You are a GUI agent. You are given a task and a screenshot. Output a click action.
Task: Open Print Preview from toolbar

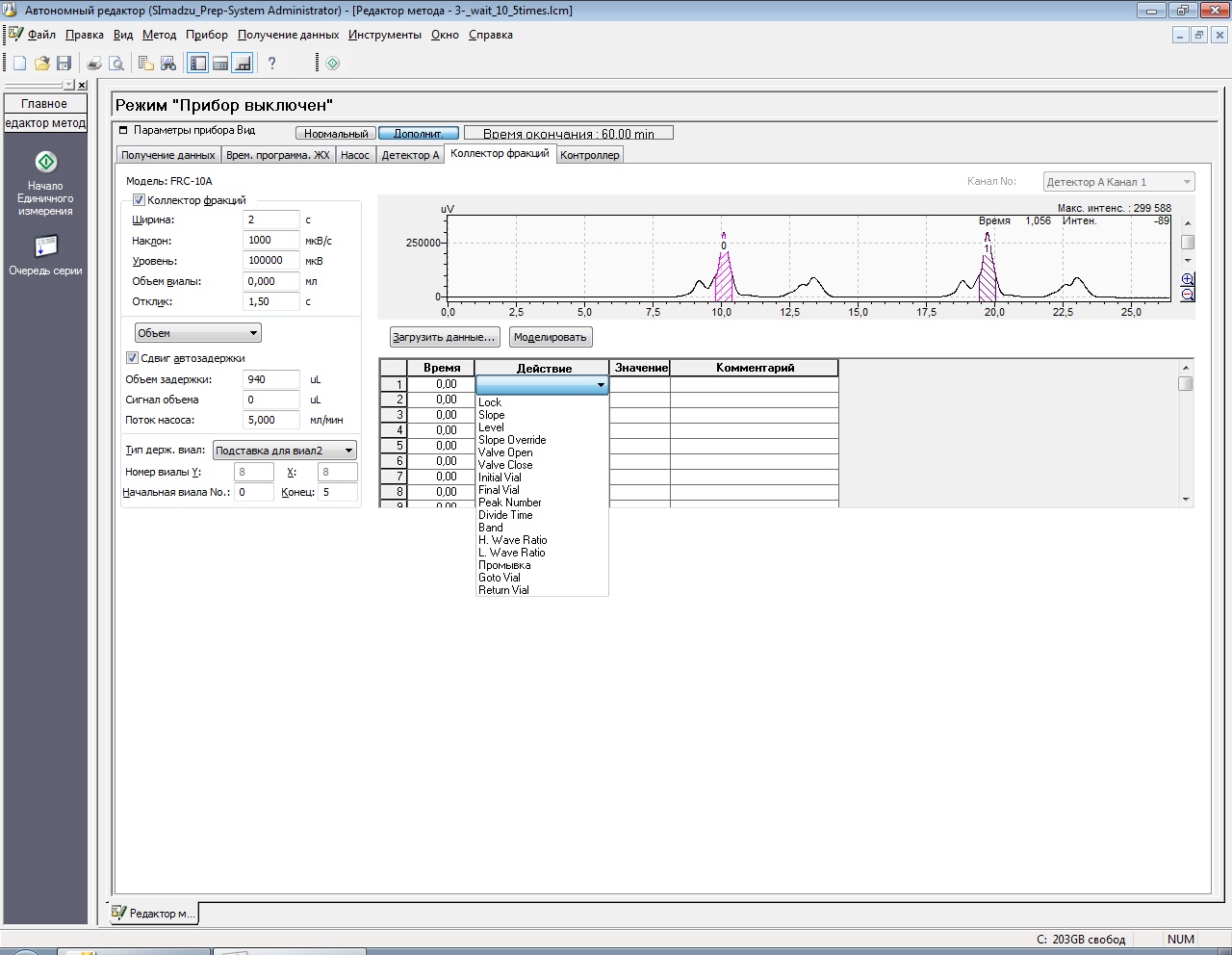[x=116, y=64]
